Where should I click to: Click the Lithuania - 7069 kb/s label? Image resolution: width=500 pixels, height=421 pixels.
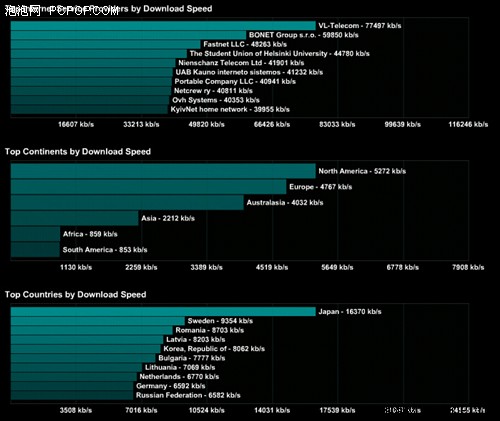180,367
